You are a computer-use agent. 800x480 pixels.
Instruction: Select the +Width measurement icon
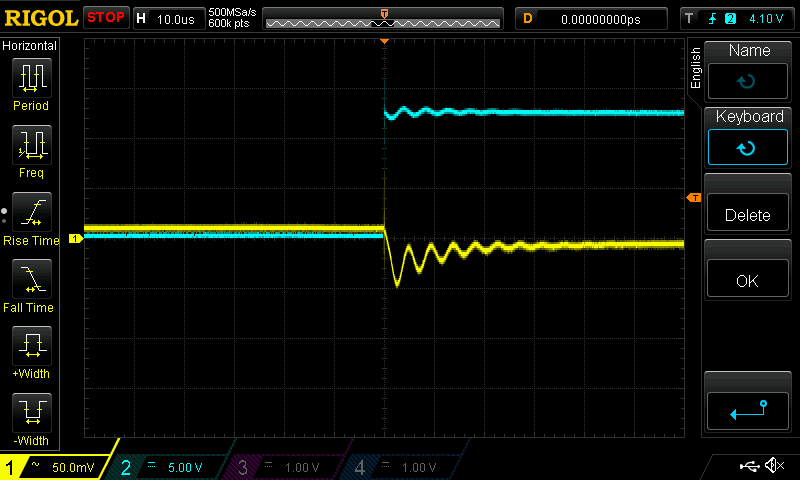pyautogui.click(x=32, y=346)
